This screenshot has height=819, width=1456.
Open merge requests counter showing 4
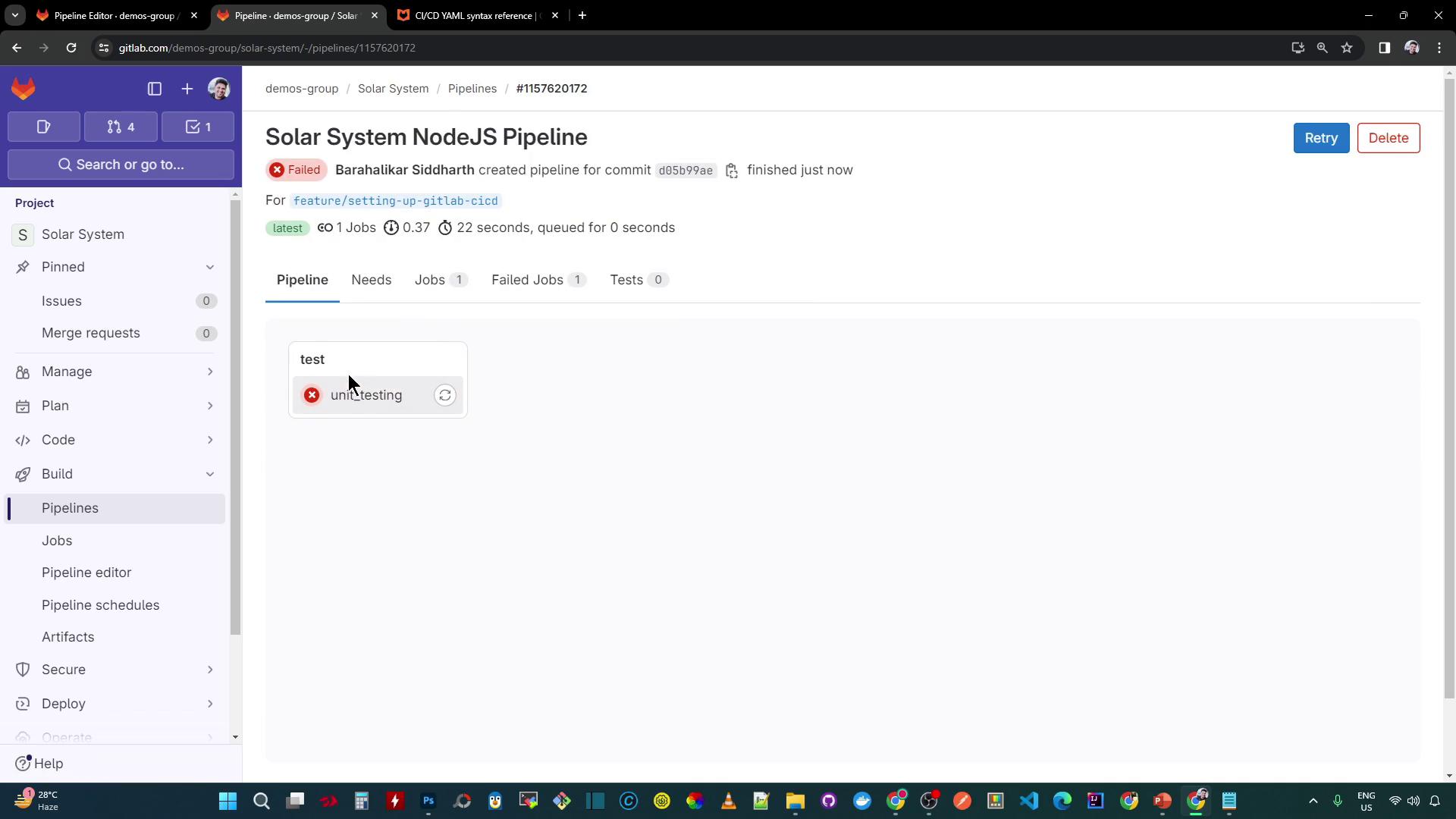click(121, 127)
